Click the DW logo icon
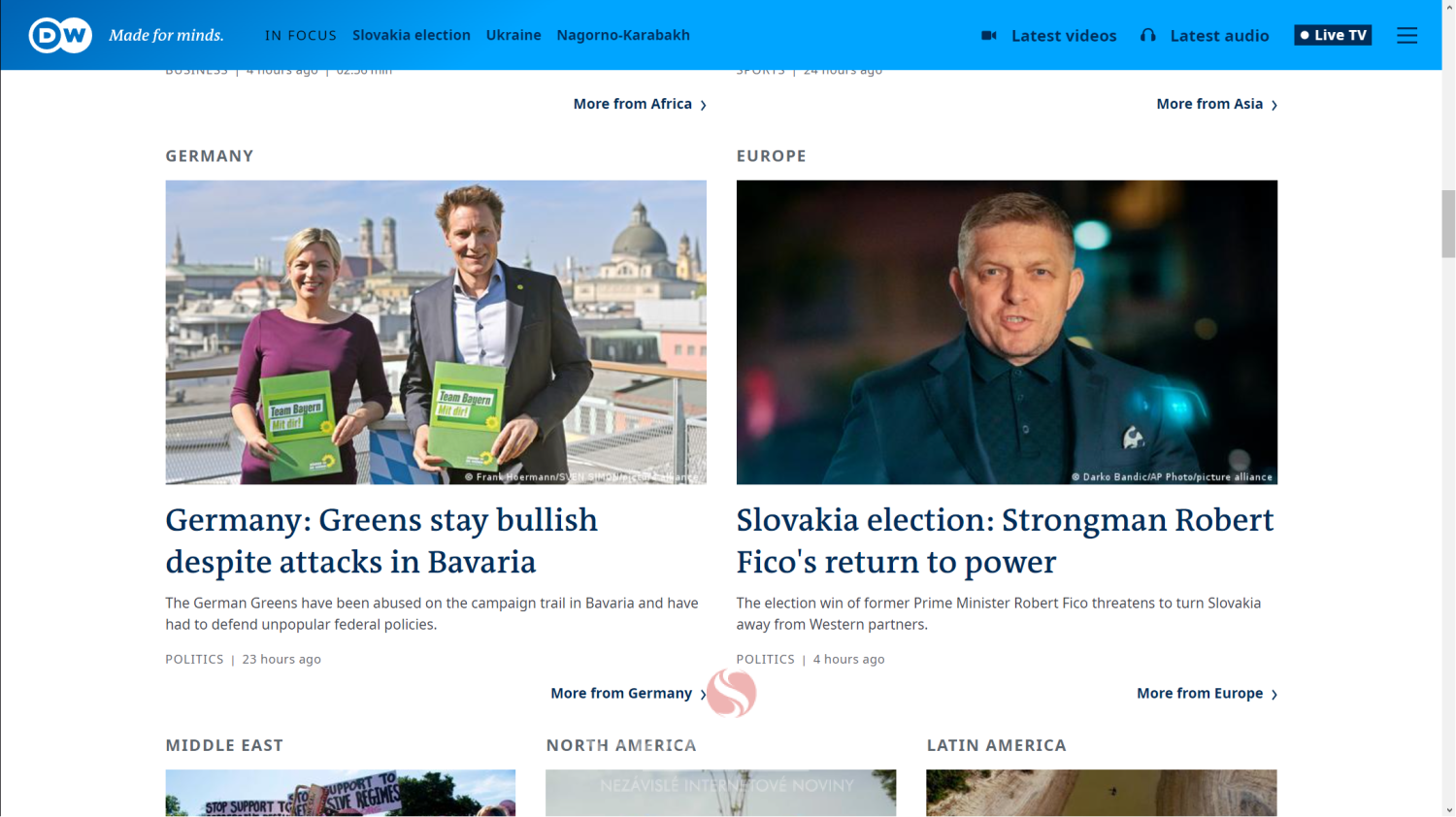This screenshot has width=1456, height=817. pos(60,35)
